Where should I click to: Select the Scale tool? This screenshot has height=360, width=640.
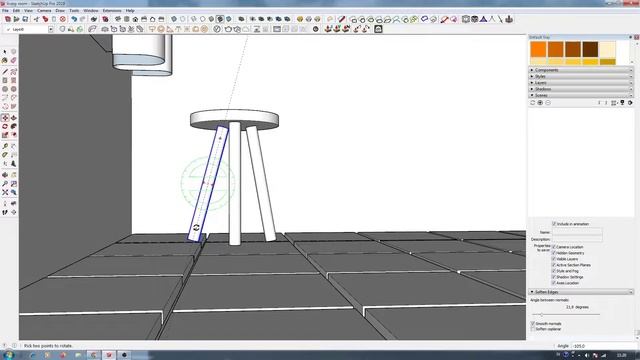click(x=5, y=135)
